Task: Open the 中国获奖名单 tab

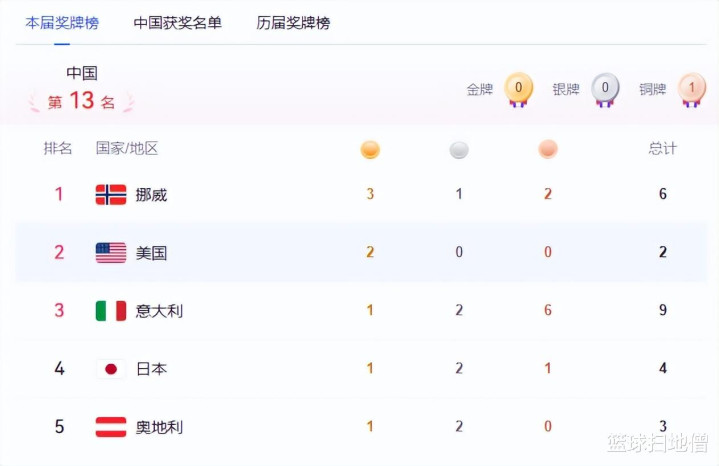Action: tap(178, 22)
